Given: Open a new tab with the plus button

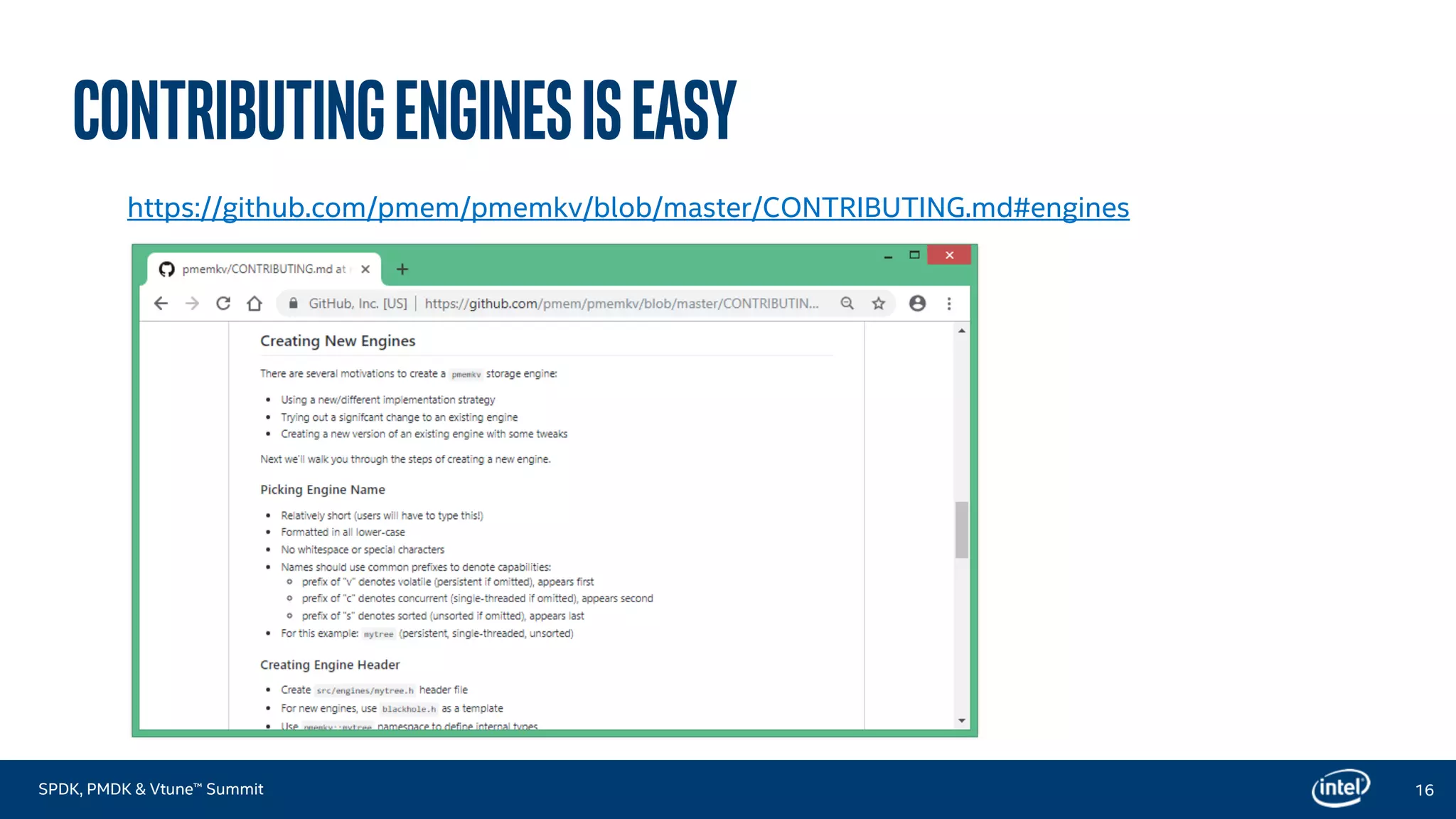Looking at the screenshot, I should click(402, 269).
